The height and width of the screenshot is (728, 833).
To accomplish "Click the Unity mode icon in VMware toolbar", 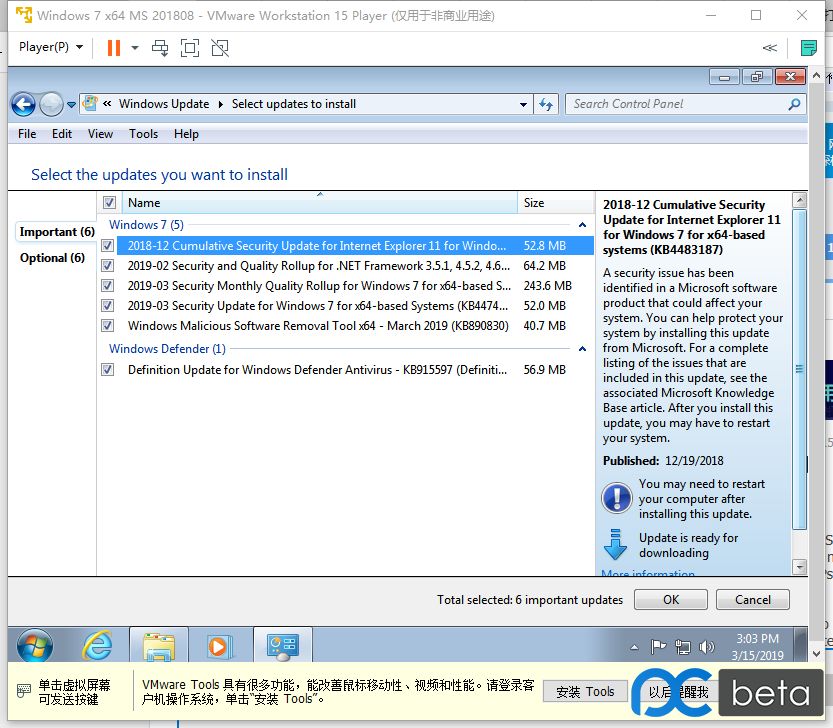I will pos(220,47).
